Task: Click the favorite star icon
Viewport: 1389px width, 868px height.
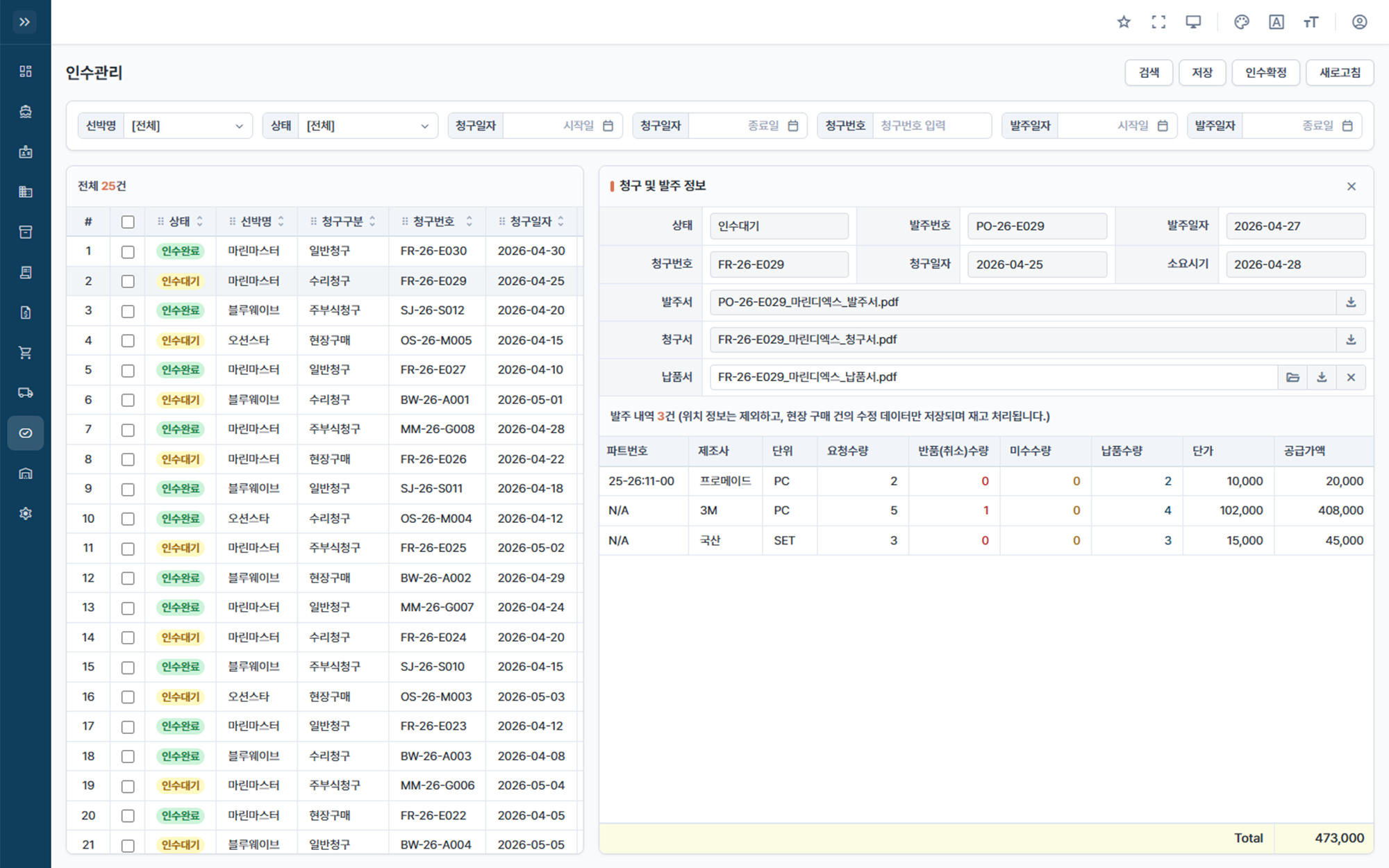Action: point(1124,22)
